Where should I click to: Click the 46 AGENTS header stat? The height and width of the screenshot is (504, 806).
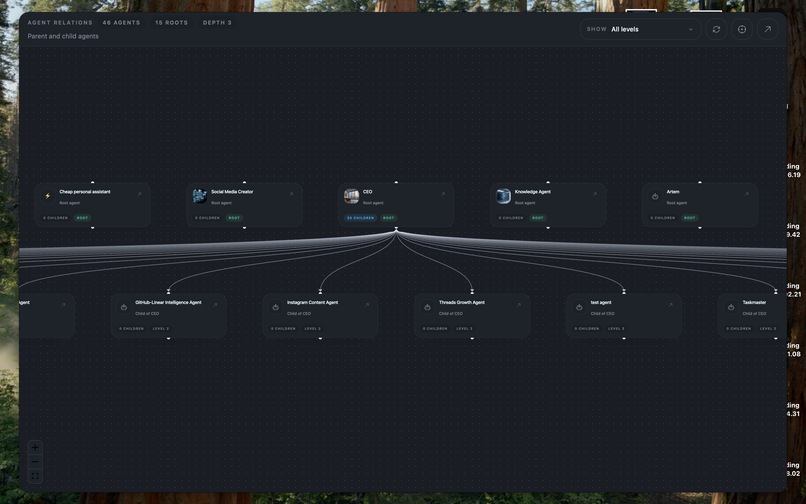pos(121,23)
